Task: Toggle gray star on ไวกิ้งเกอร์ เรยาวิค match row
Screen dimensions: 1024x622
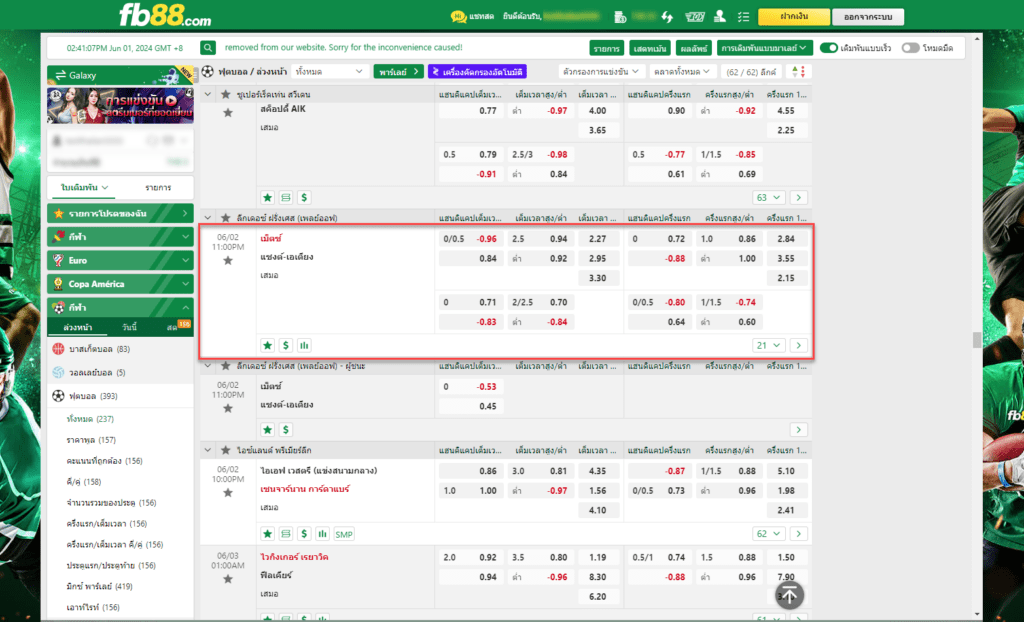Action: 228,579
